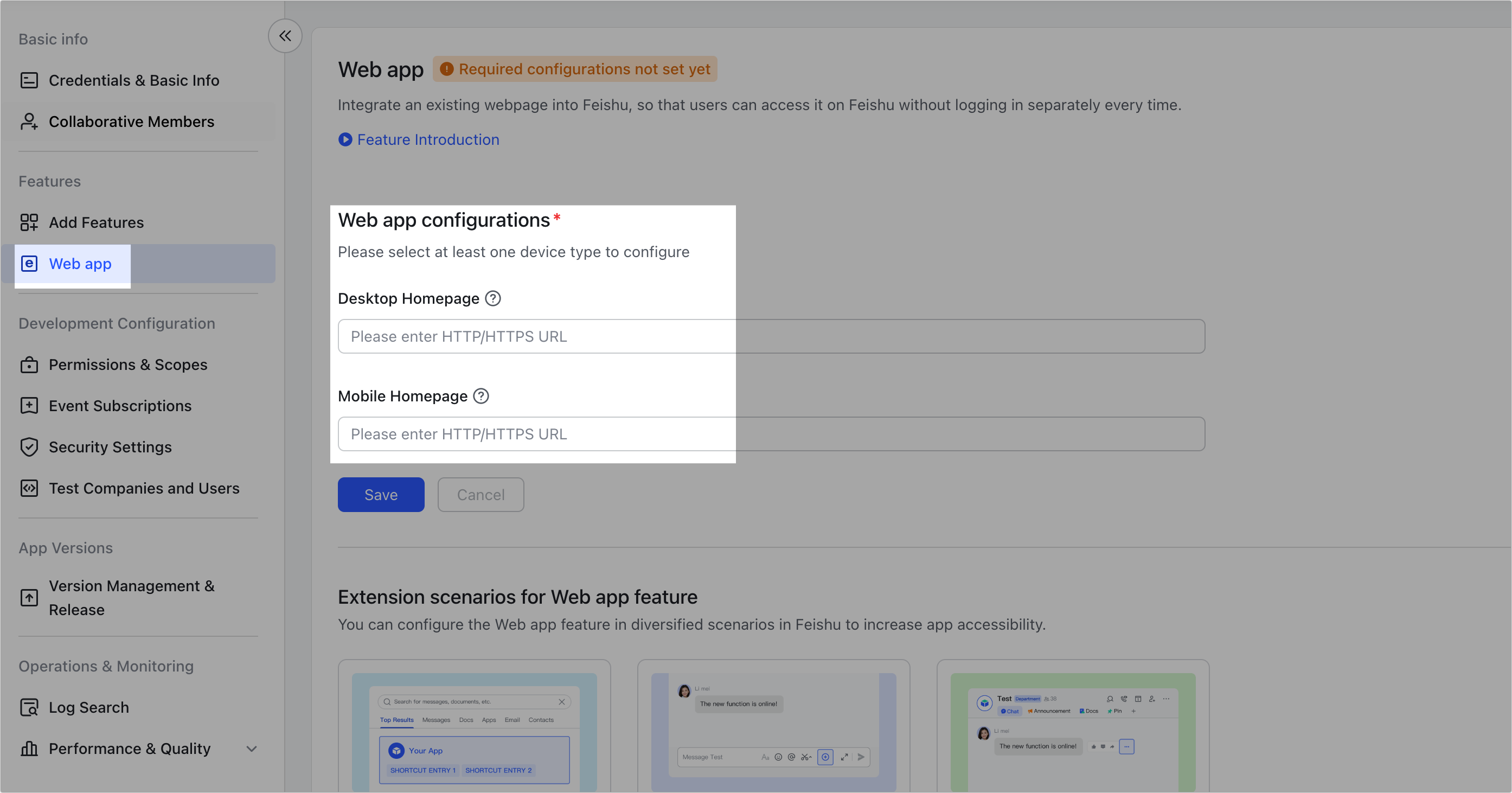The height and width of the screenshot is (793, 1512).
Task: Click the Event Subscriptions icon
Action: [x=29, y=406]
